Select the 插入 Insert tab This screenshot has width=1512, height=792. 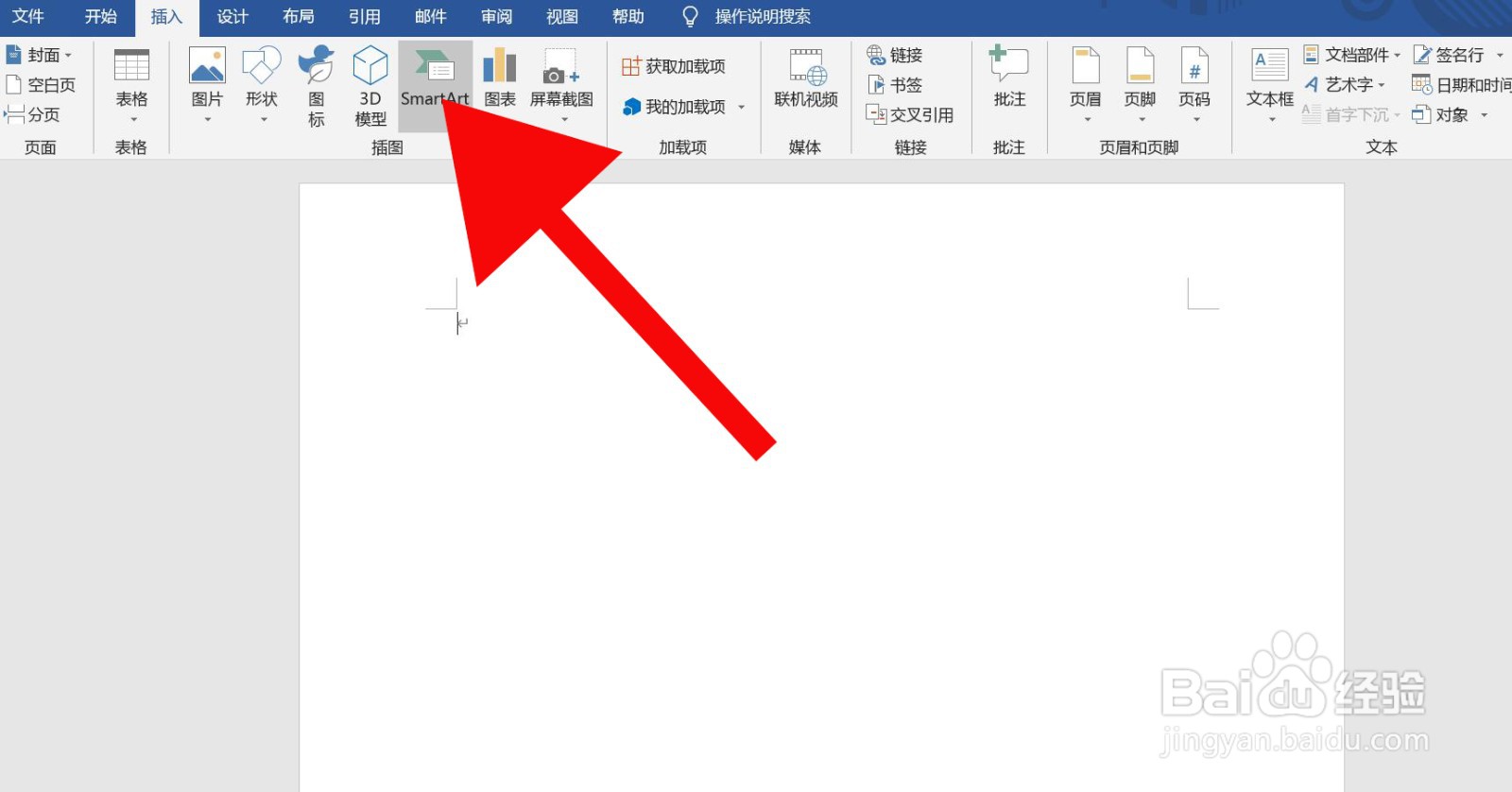point(166,17)
